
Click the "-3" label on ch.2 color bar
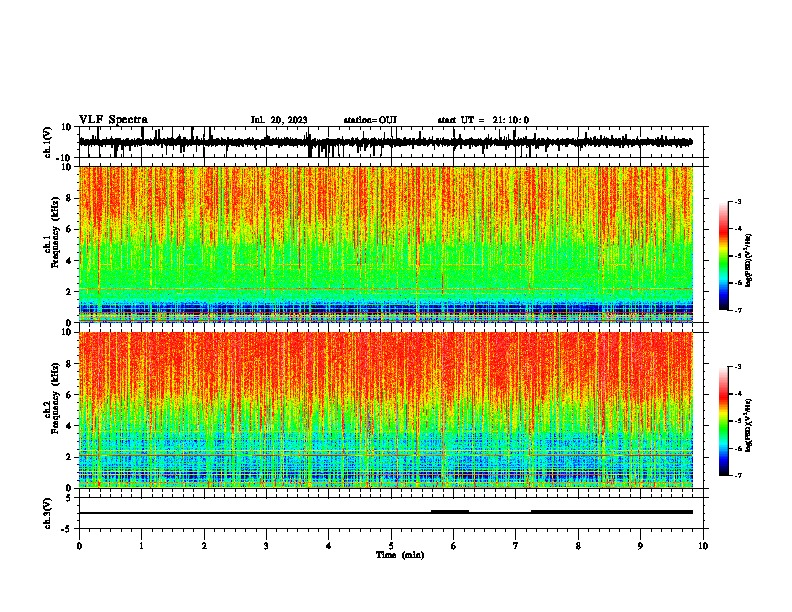click(x=738, y=367)
